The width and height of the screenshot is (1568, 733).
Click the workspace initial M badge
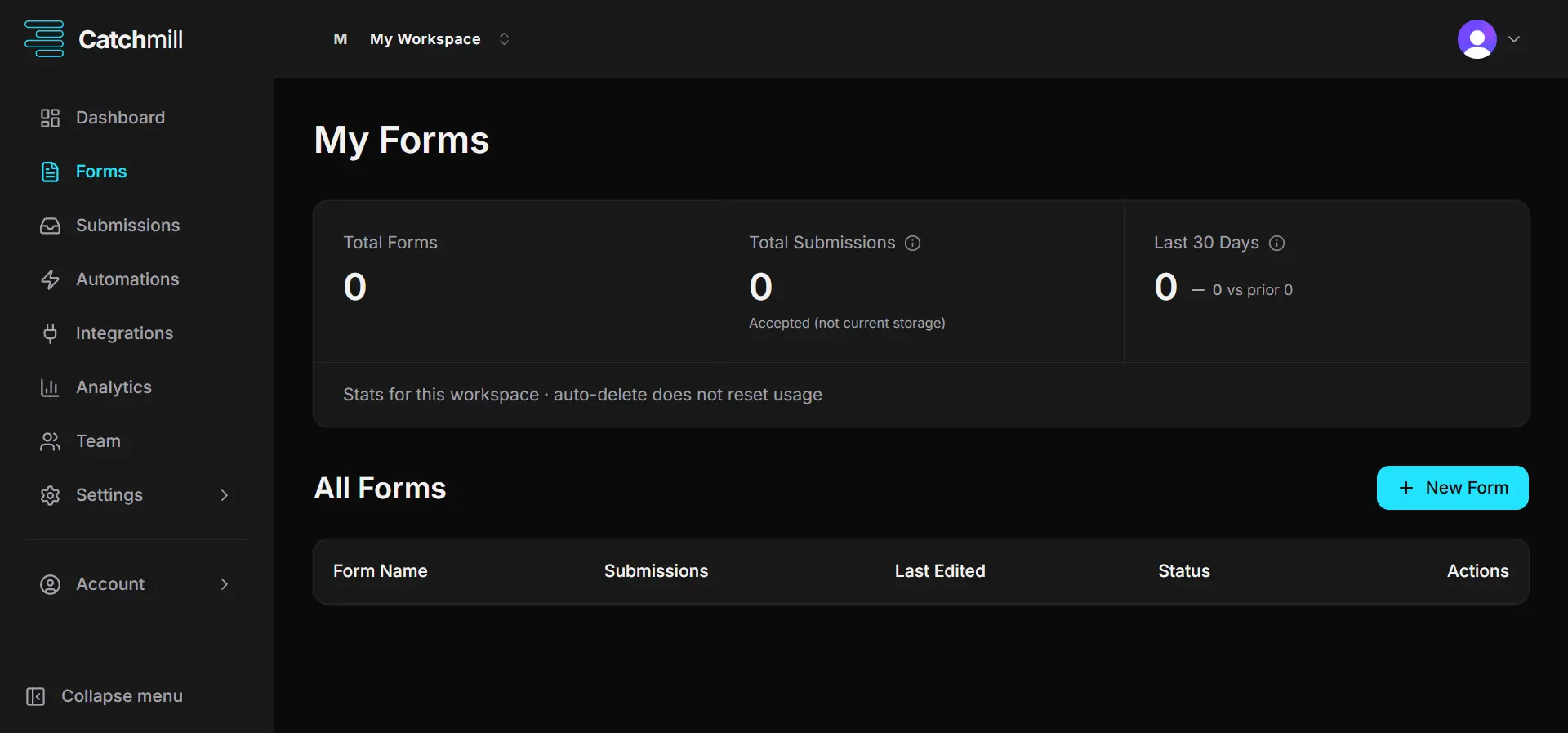pyautogui.click(x=341, y=39)
